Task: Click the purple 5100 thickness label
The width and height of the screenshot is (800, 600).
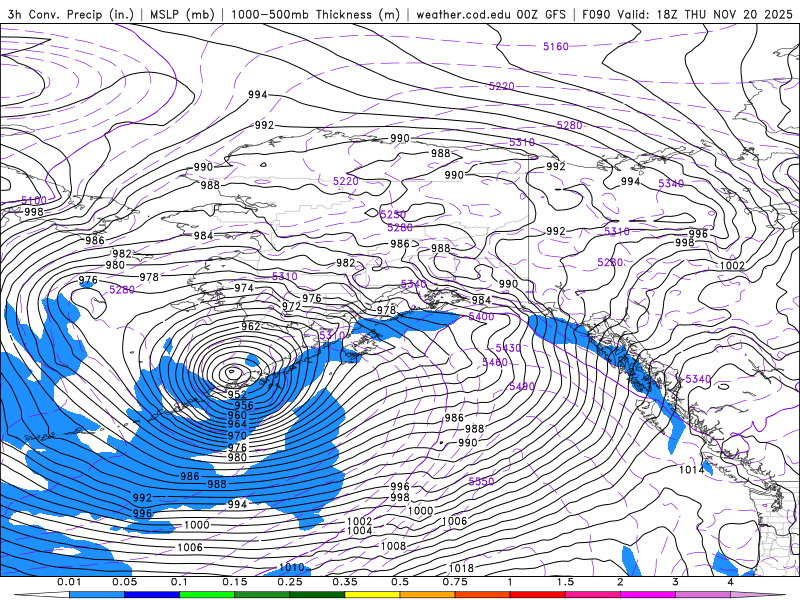Action: [34, 201]
